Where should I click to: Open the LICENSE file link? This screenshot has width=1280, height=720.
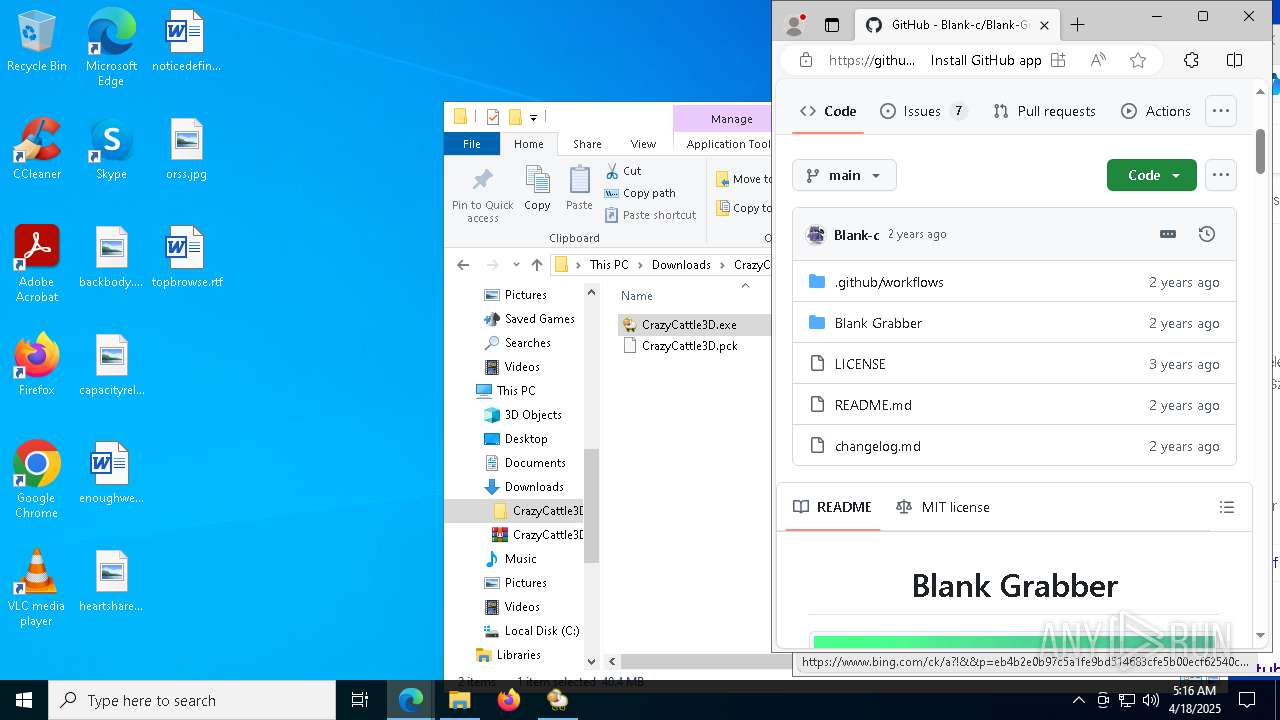click(x=860, y=364)
